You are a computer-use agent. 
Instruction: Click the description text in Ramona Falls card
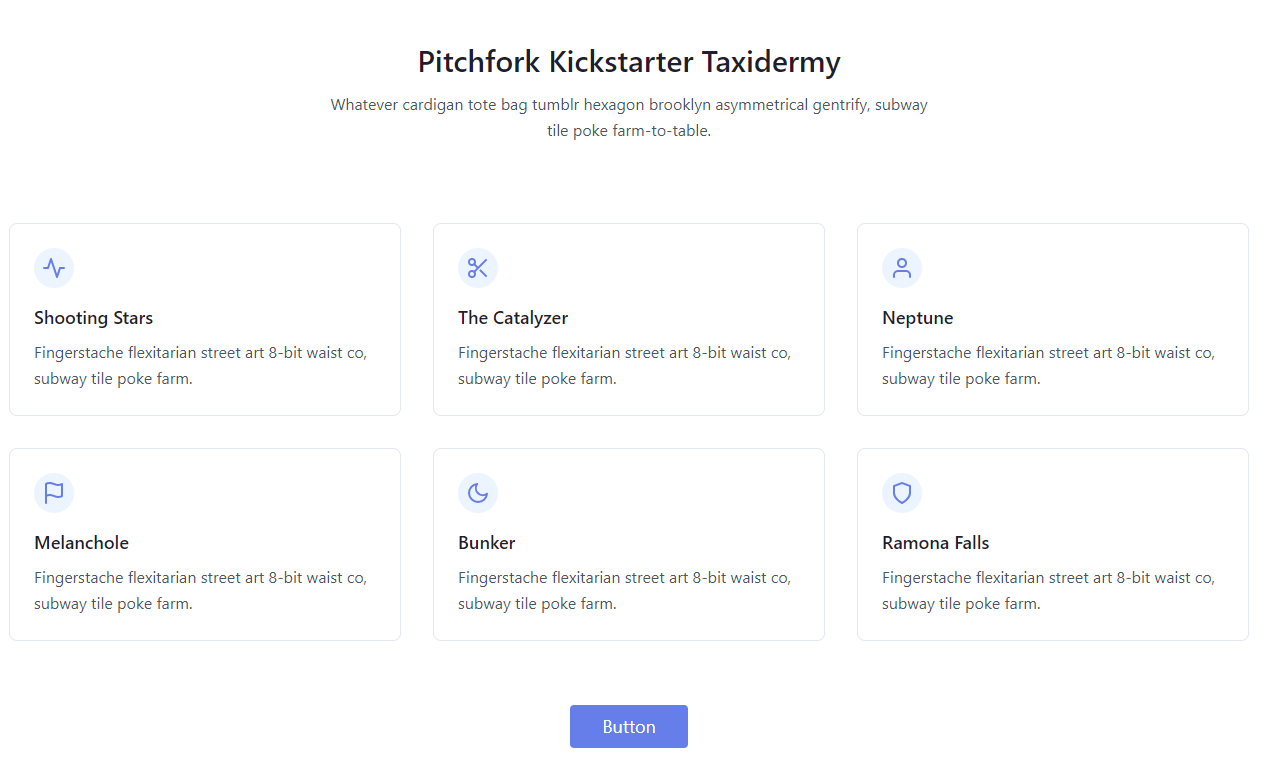tap(1048, 590)
